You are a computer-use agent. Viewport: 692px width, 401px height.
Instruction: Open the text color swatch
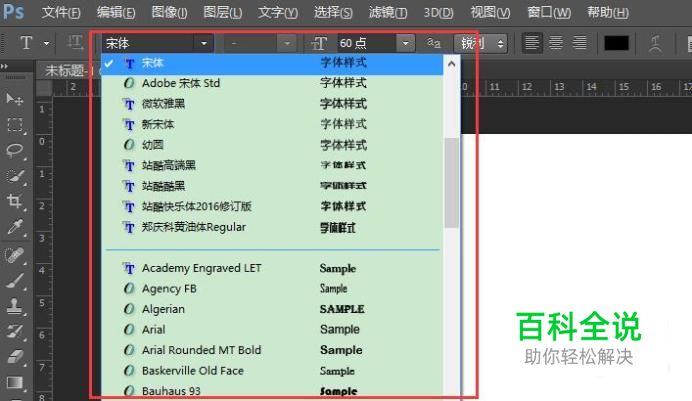(x=616, y=43)
